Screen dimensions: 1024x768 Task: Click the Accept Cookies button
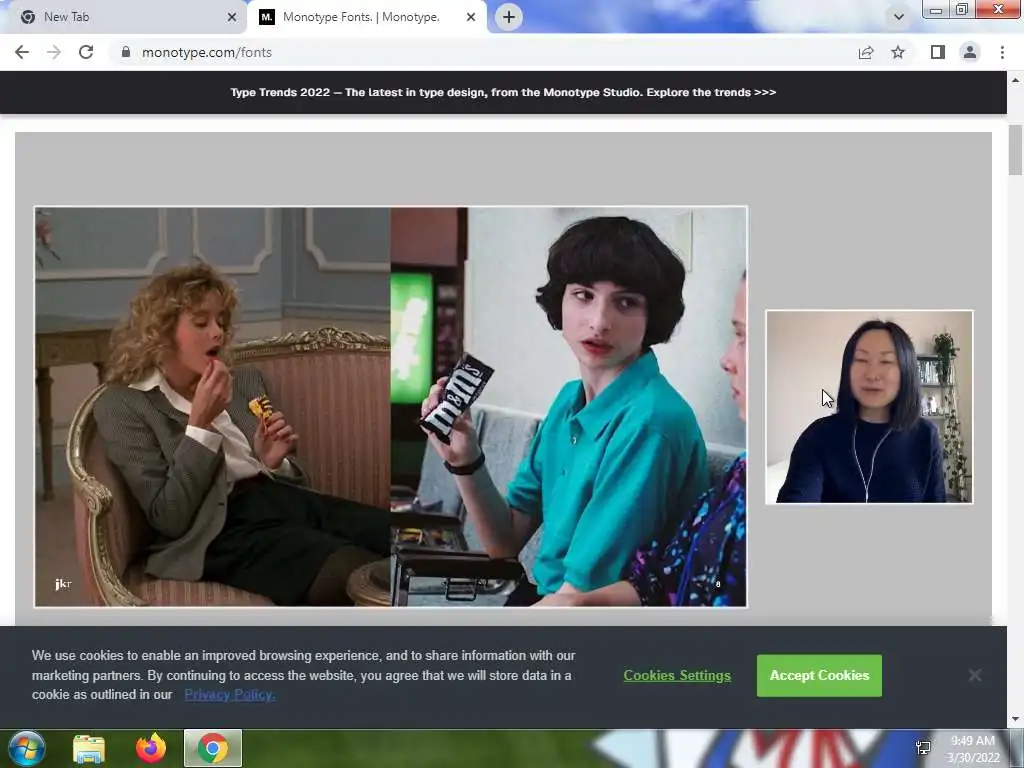(x=819, y=675)
